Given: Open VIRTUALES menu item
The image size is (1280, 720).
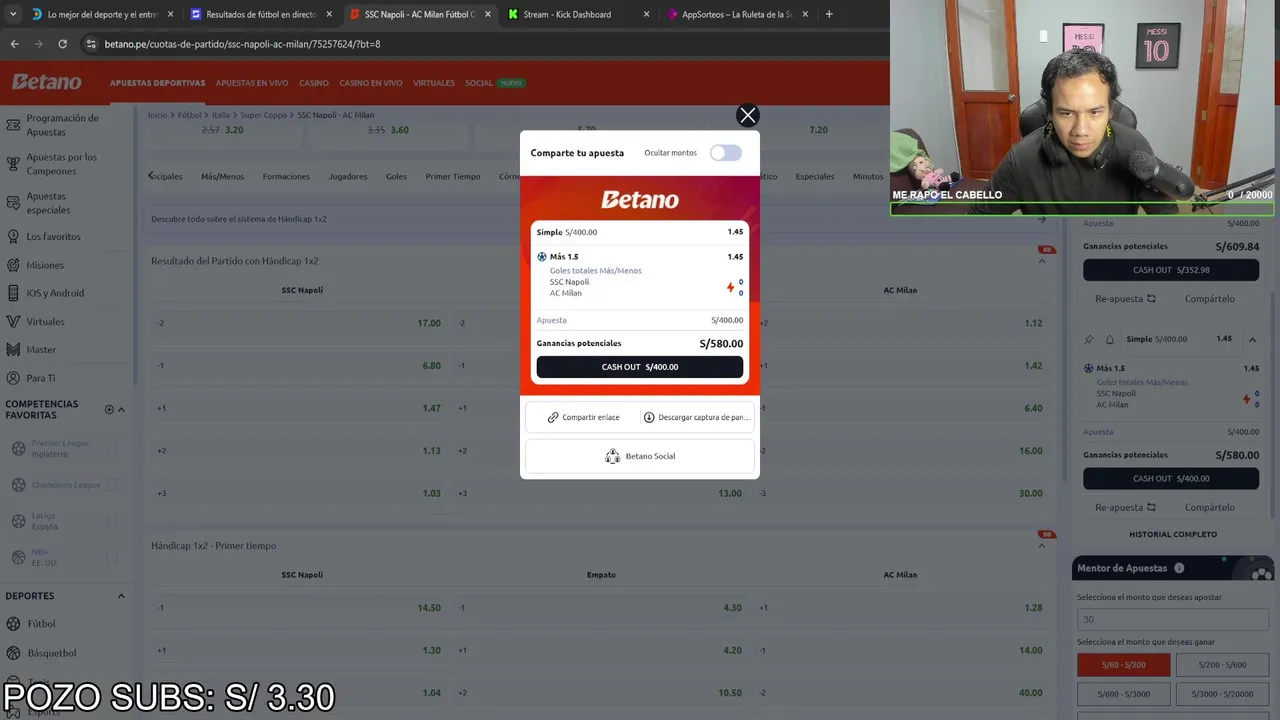Looking at the screenshot, I should point(434,83).
